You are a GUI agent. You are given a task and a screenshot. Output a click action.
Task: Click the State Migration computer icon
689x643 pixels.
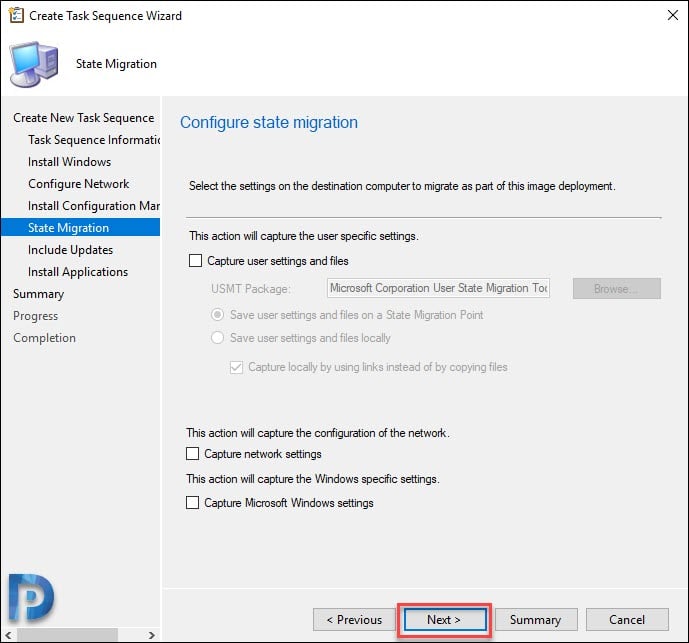coord(34,64)
